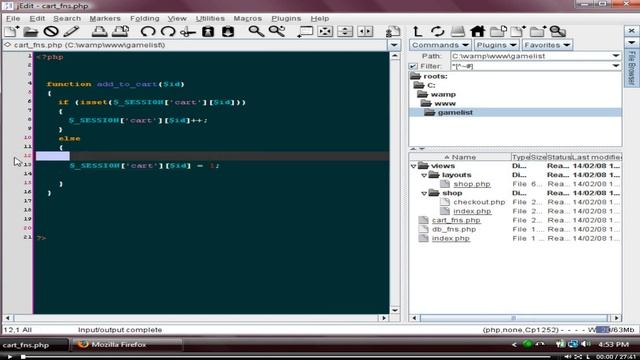Open the Favorites dropdown
This screenshot has width=640, height=360.
pos(547,45)
